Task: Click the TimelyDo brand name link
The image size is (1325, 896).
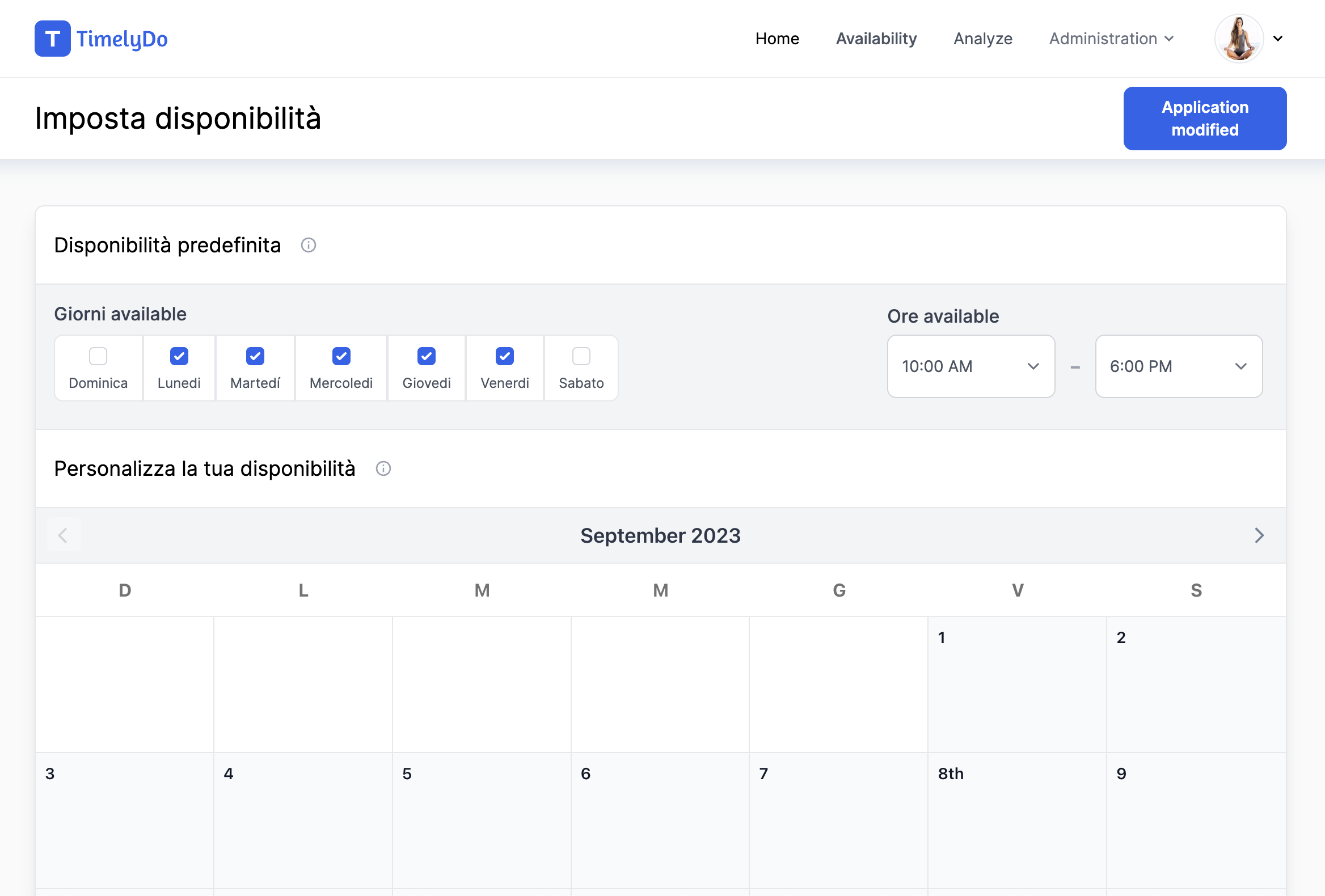Action: point(122,39)
